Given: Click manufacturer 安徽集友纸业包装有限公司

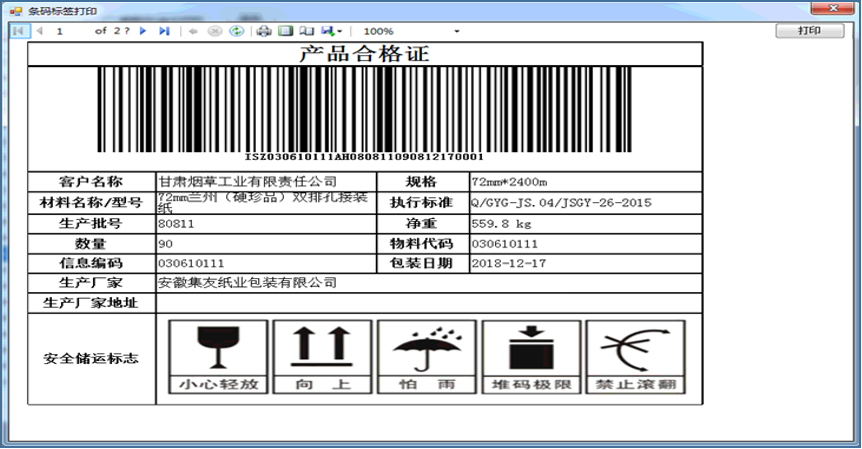Looking at the screenshot, I should (247, 282).
